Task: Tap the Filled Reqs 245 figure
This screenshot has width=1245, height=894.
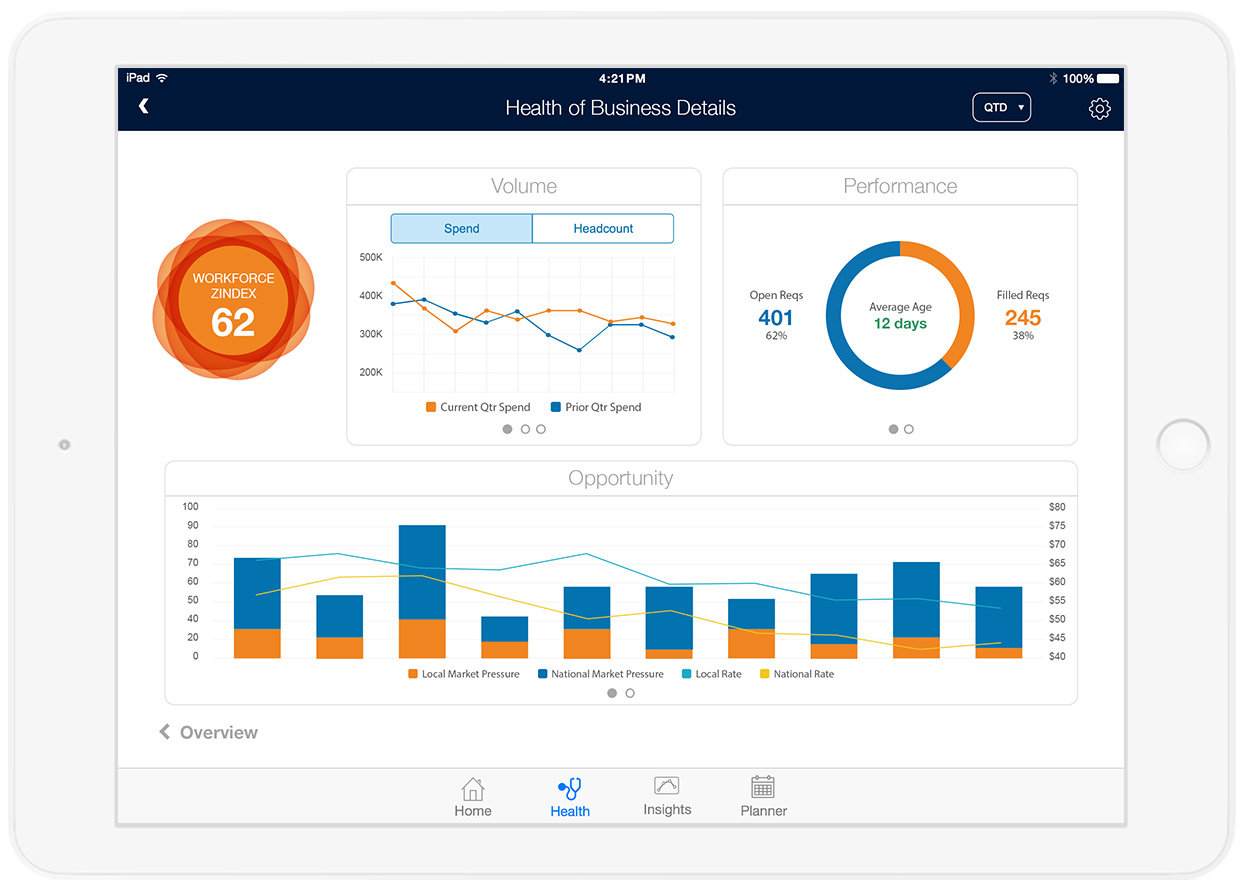Action: pos(1022,318)
